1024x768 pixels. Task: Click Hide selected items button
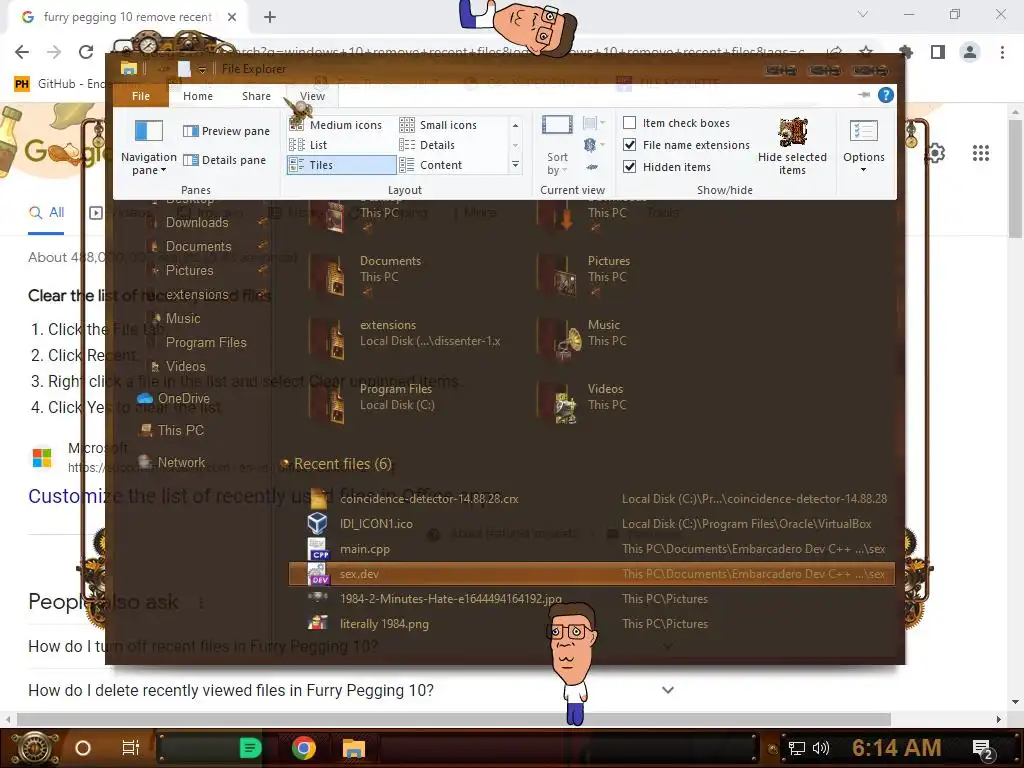tap(792, 146)
